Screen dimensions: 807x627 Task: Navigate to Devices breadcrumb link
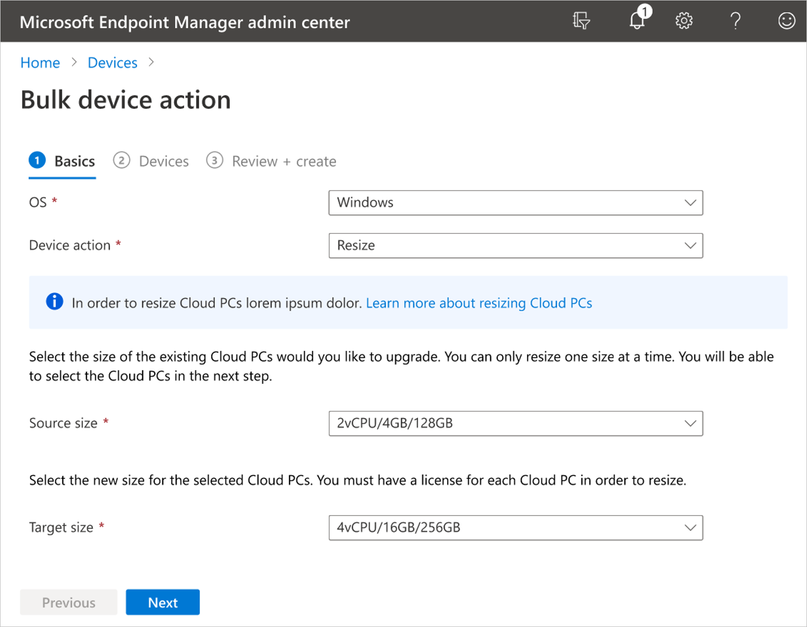[x=112, y=62]
